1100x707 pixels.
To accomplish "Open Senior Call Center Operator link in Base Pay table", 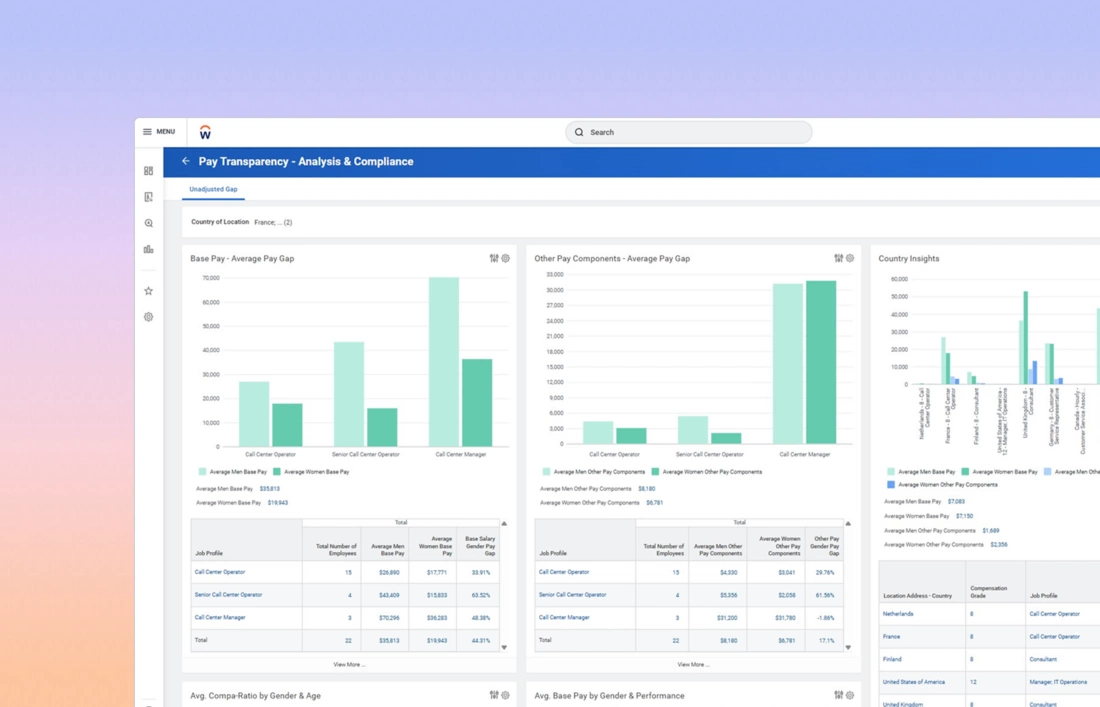I will 228,595.
